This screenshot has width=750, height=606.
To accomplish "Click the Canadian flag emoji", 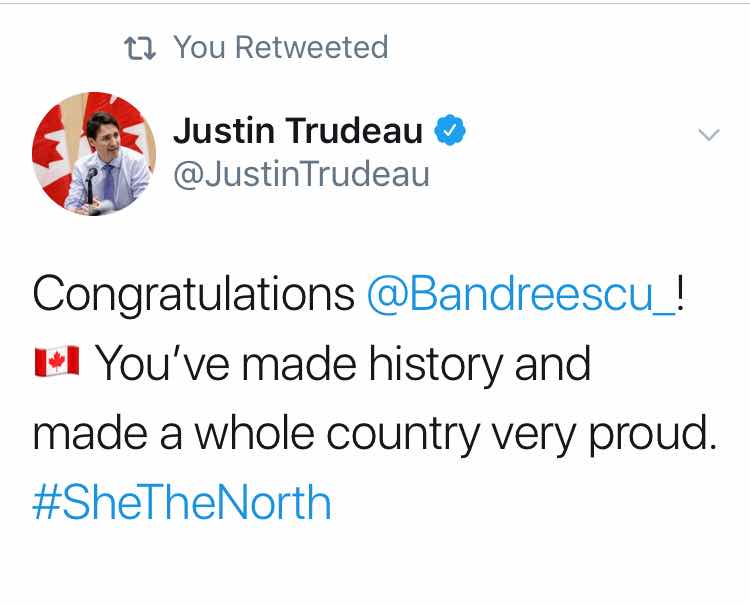I will (57, 362).
